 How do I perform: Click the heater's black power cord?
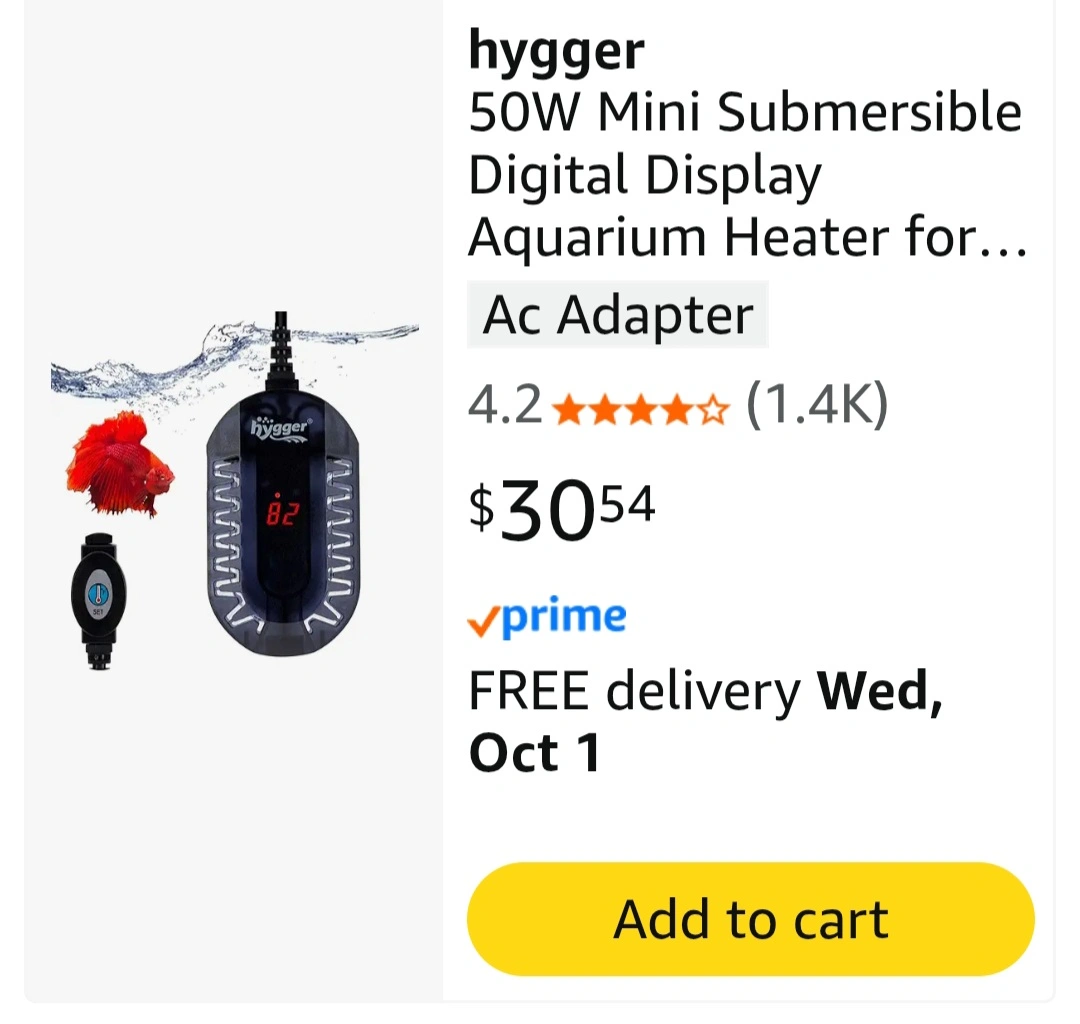pyautogui.click(x=280, y=350)
